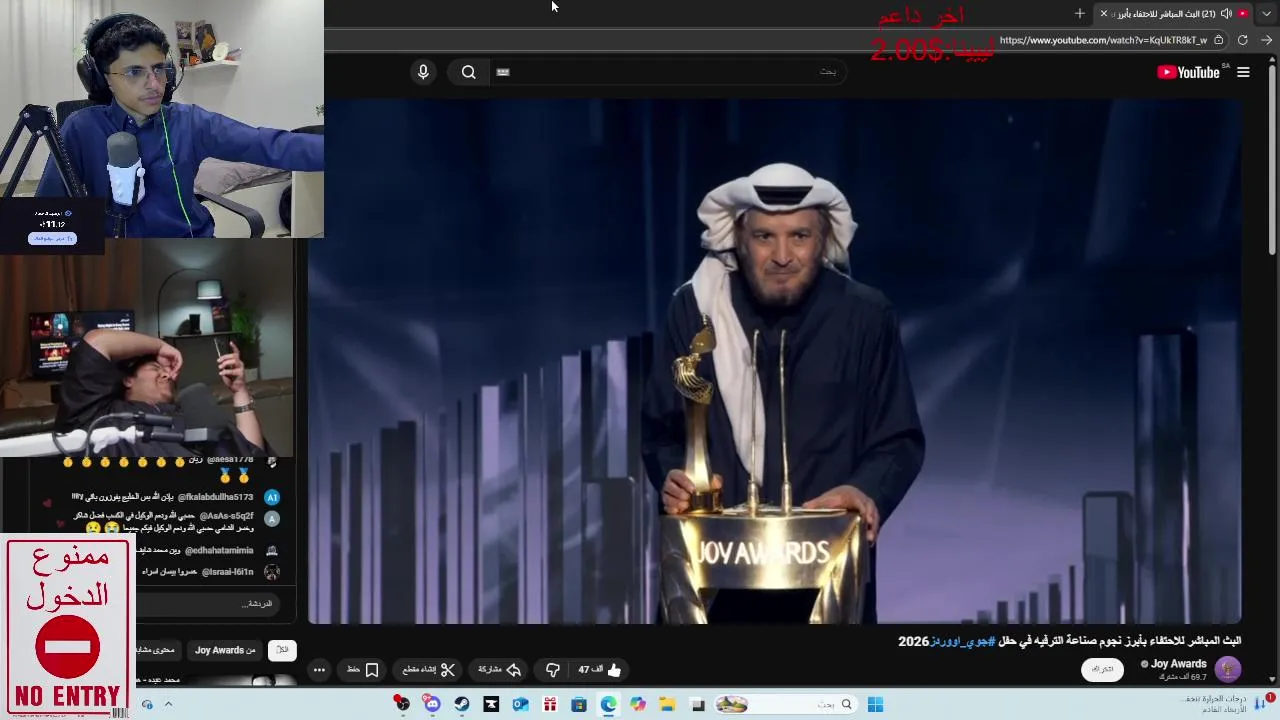Viewport: 1280px width, 720px height.
Task: Open the Joy Awards channel avatar
Action: click(1228, 669)
